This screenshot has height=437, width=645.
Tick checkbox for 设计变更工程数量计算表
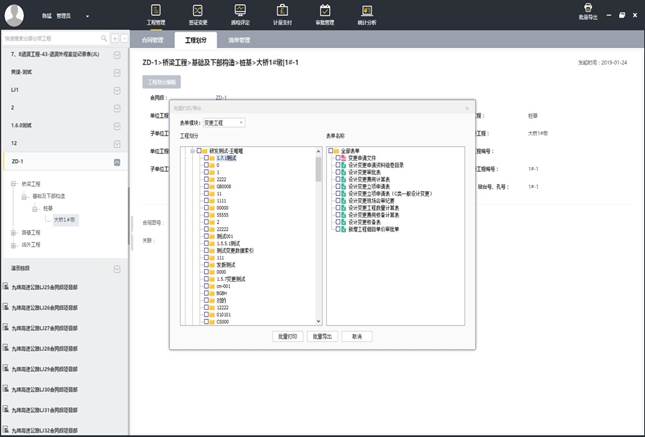[338, 208]
